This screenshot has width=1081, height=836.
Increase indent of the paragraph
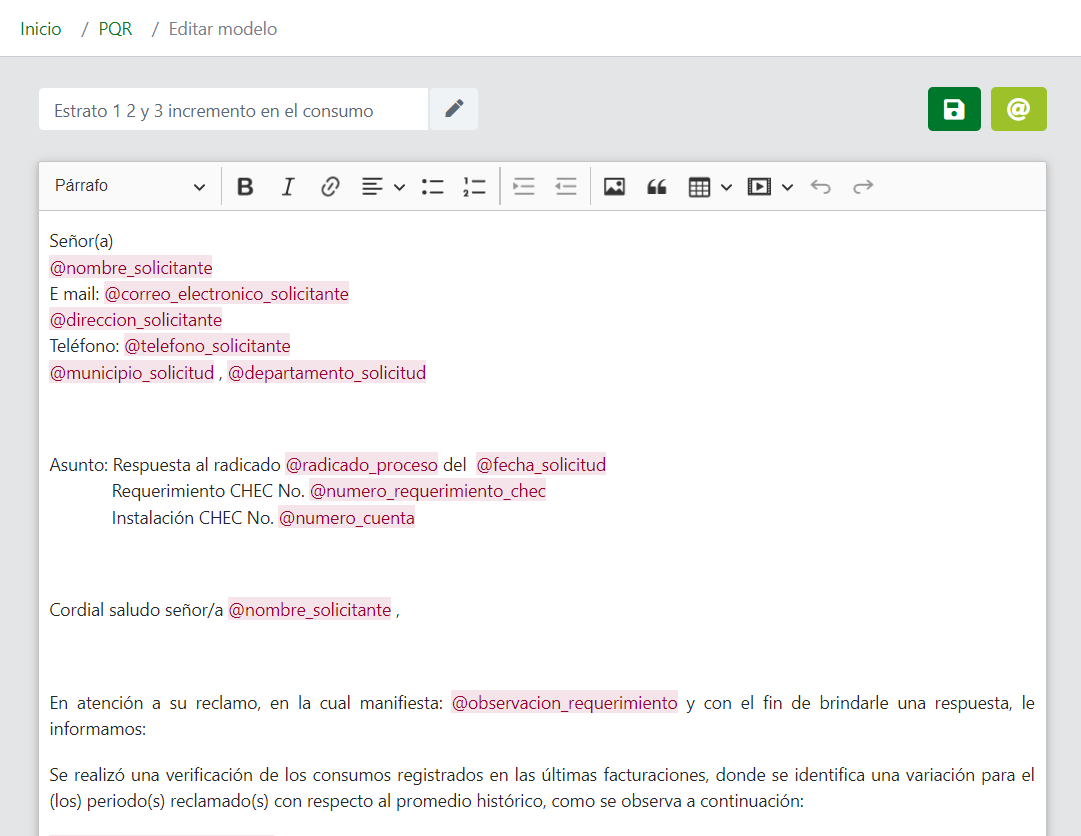(524, 187)
